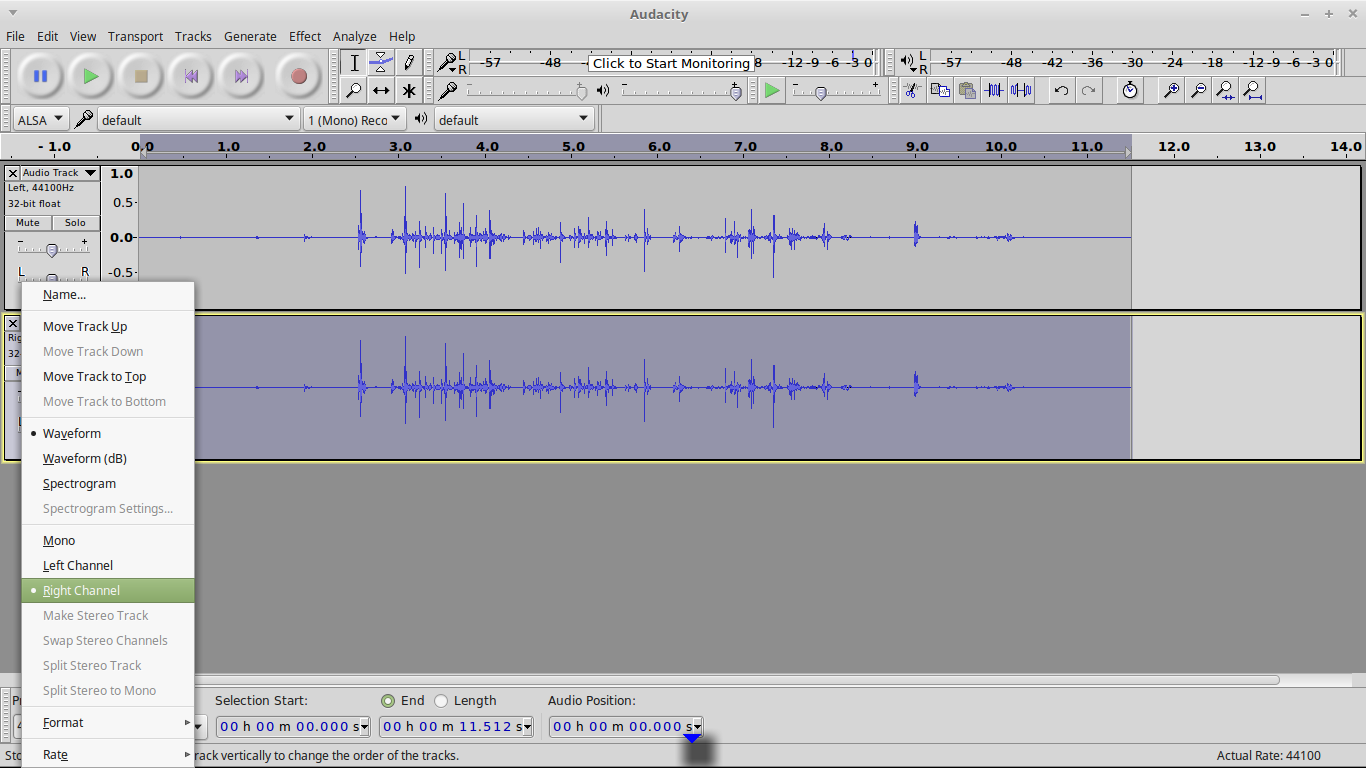Adjust the recording volume slider

(524, 91)
